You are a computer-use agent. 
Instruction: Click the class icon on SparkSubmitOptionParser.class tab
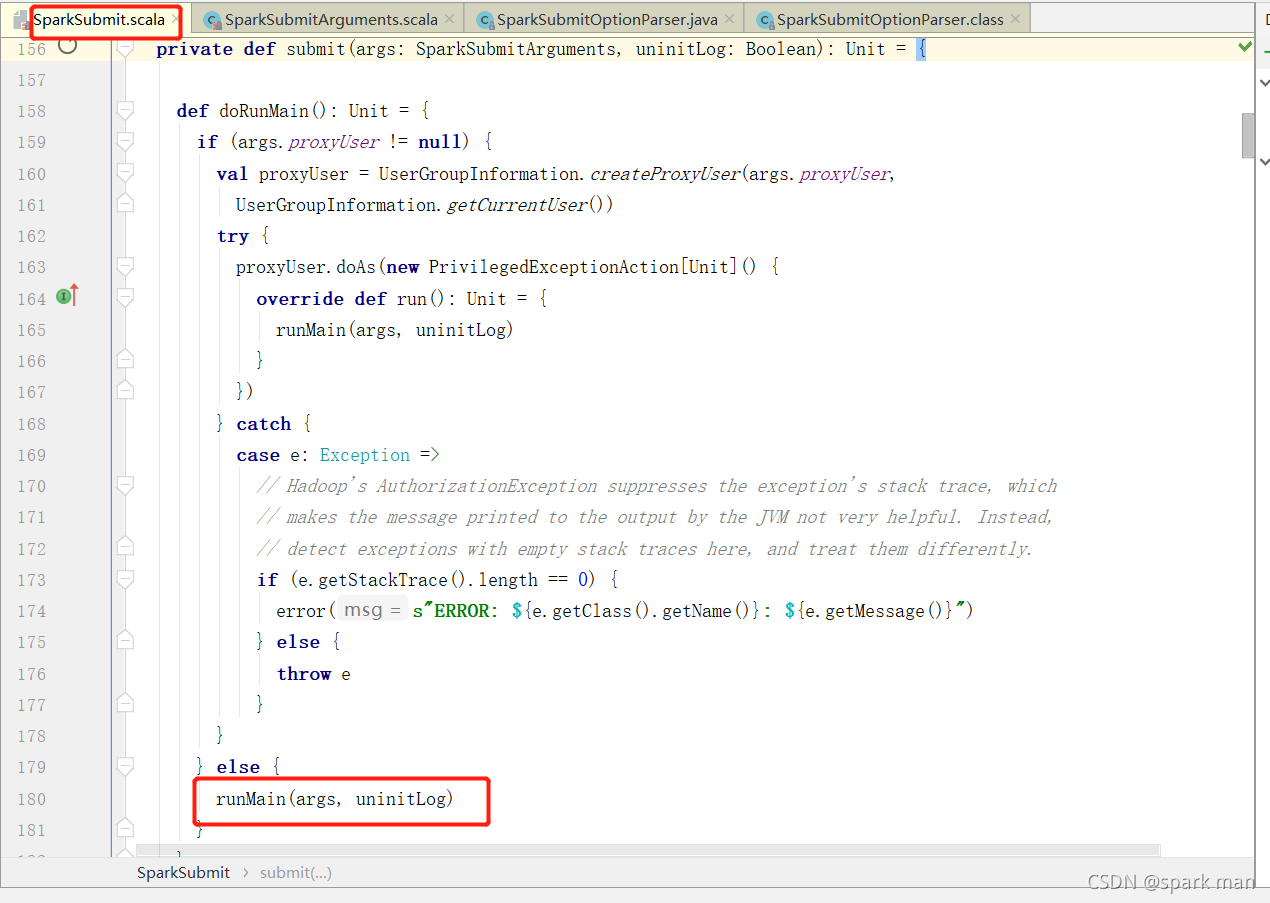[x=765, y=20]
